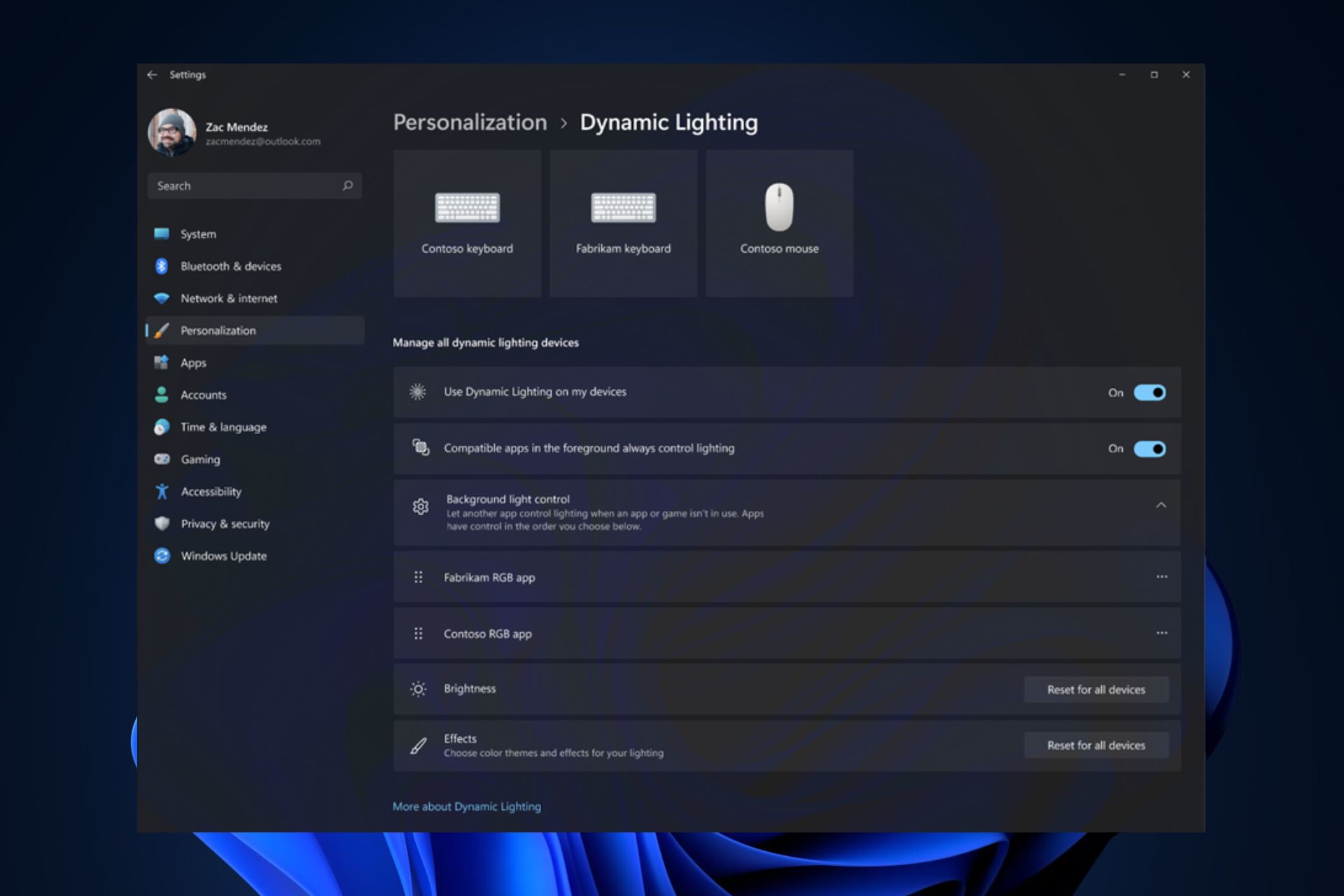Click the Privacy & security shield icon
Viewport: 1344px width, 896px height.
point(162,524)
